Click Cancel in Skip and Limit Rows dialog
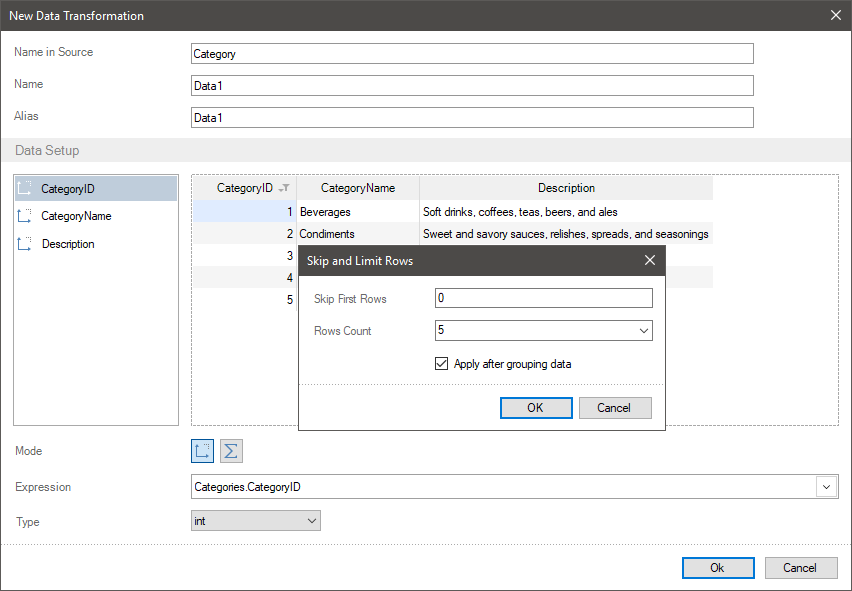 click(x=614, y=408)
